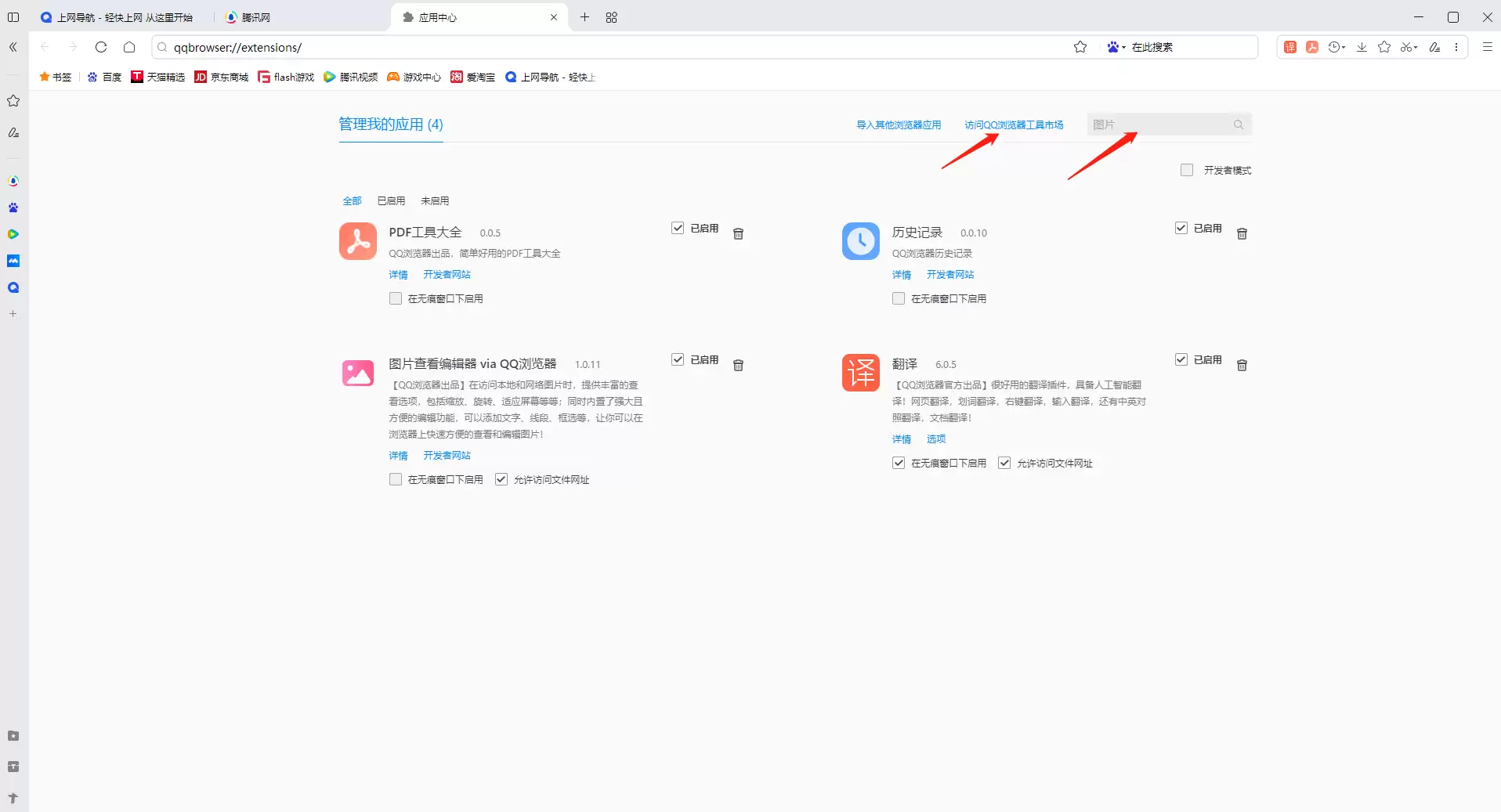This screenshot has width=1501, height=812.
Task: Close the 应用中心 tab
Action: [554, 17]
